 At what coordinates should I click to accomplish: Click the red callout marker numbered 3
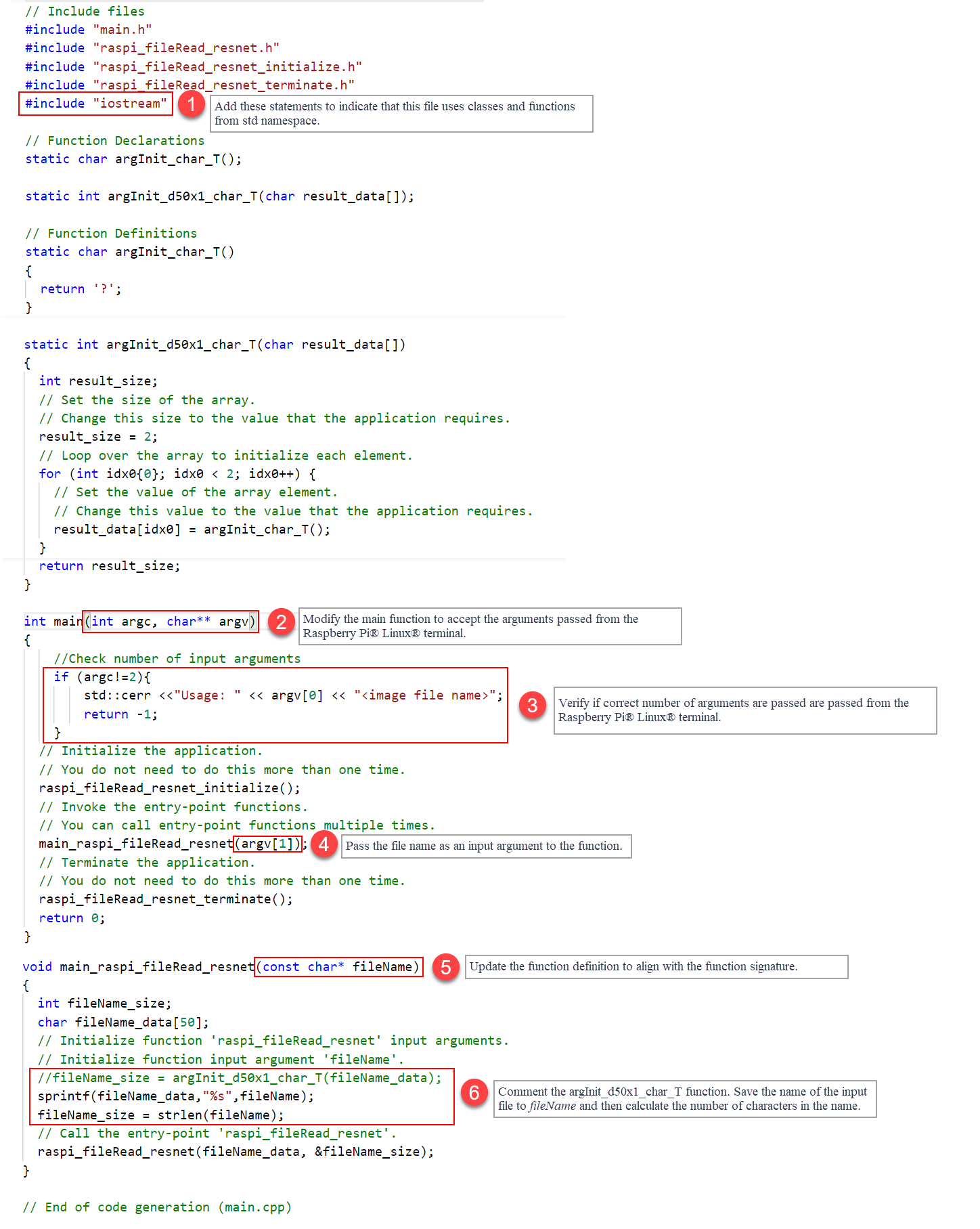click(533, 706)
